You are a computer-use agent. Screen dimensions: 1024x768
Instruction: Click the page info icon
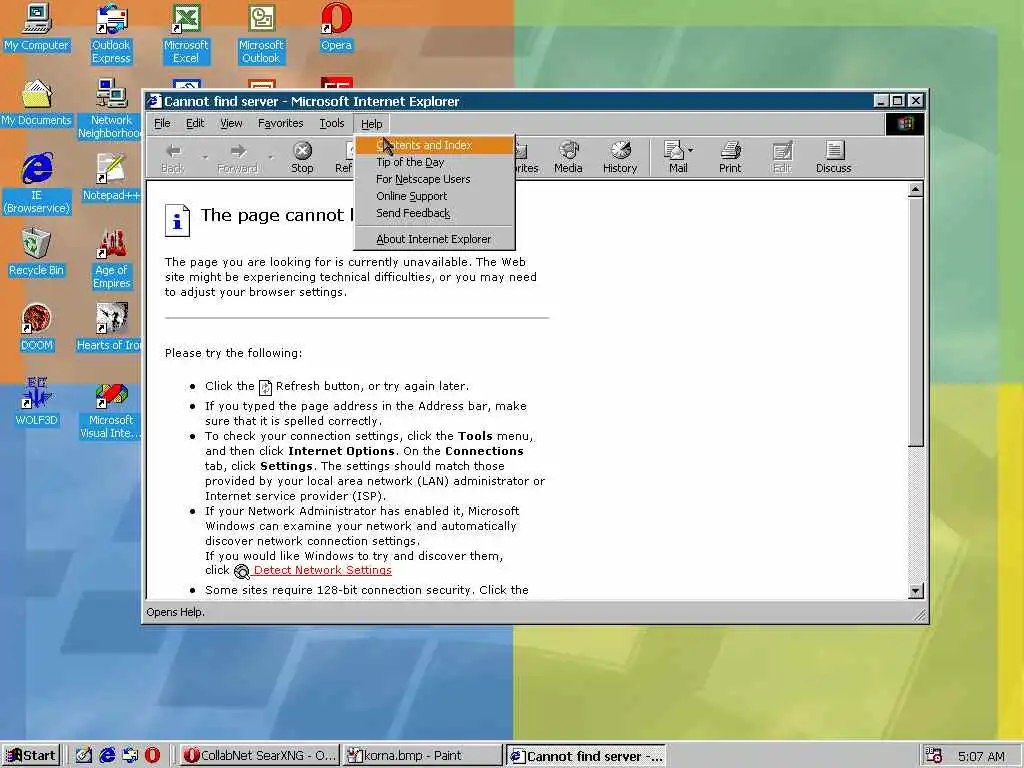pyautogui.click(x=178, y=220)
